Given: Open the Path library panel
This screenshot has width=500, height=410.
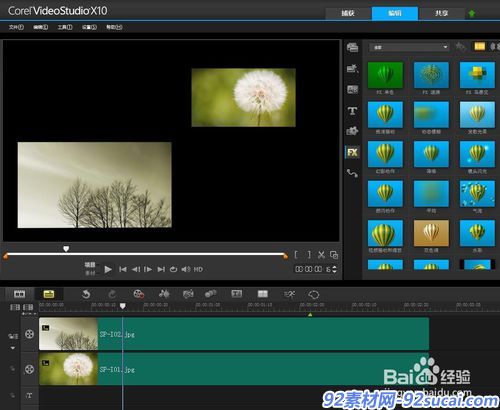Looking at the screenshot, I should 352,173.
